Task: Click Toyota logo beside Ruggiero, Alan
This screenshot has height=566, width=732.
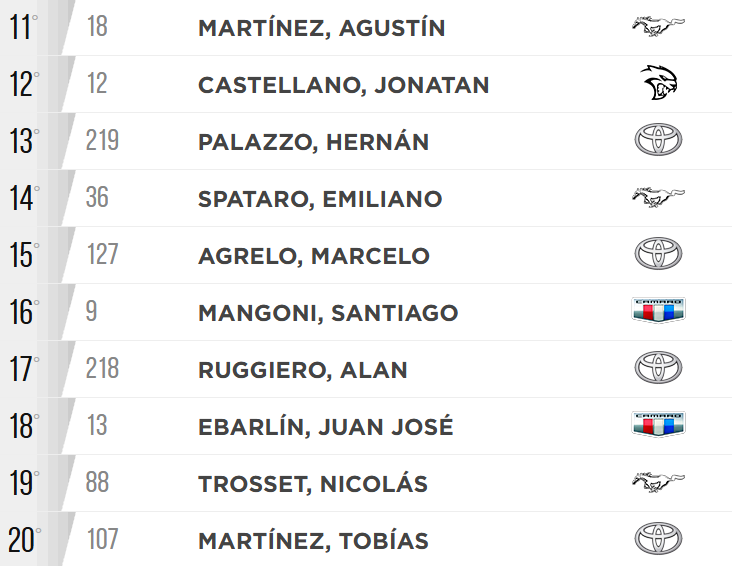Action: click(x=658, y=369)
